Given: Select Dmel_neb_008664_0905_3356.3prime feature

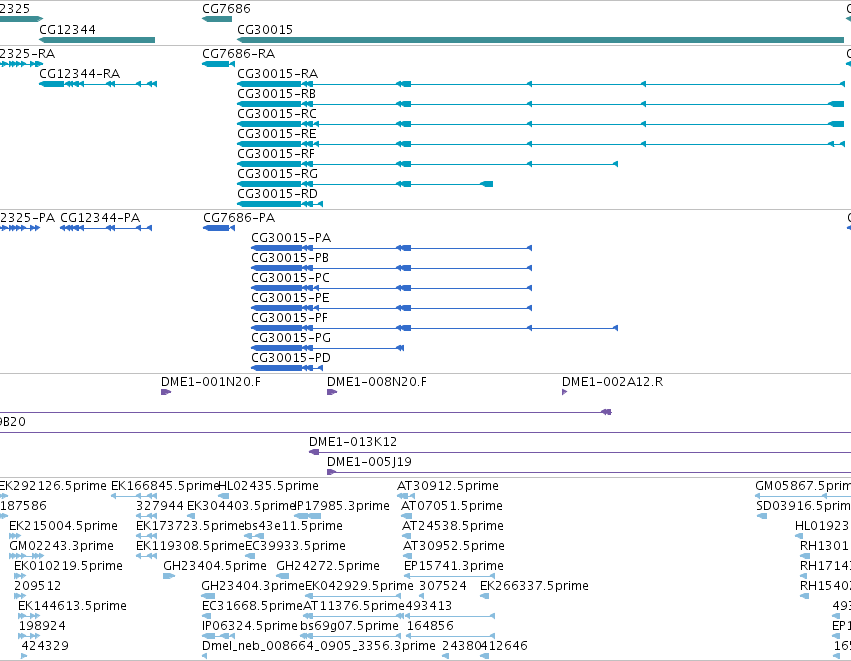Looking at the screenshot, I should click(319, 646).
